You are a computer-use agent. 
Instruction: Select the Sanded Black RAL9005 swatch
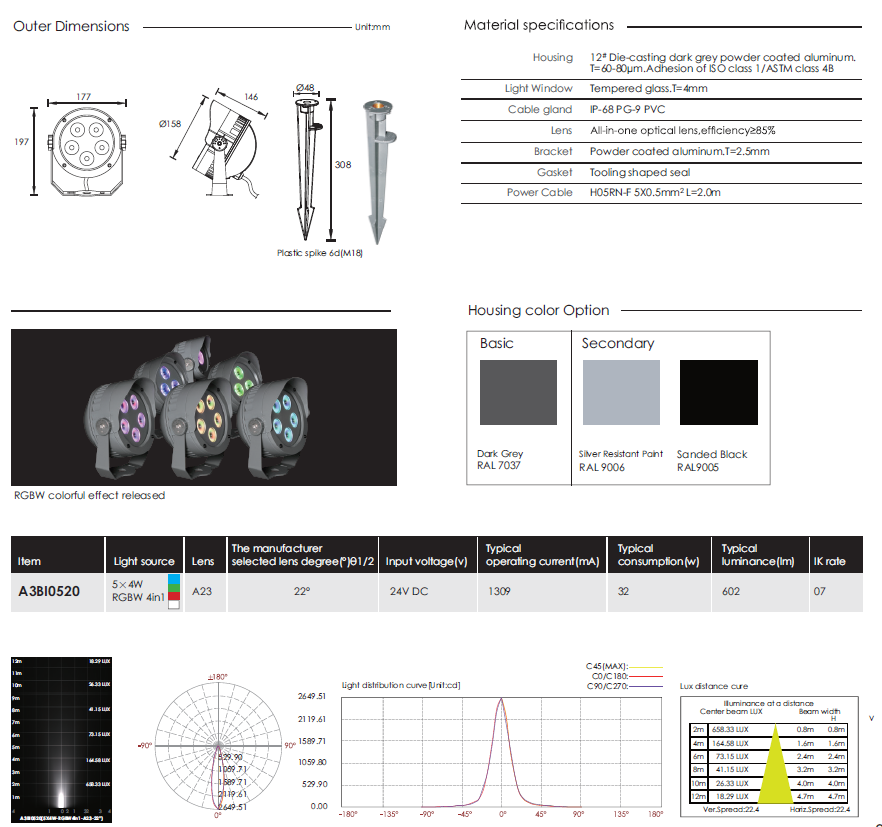718,393
